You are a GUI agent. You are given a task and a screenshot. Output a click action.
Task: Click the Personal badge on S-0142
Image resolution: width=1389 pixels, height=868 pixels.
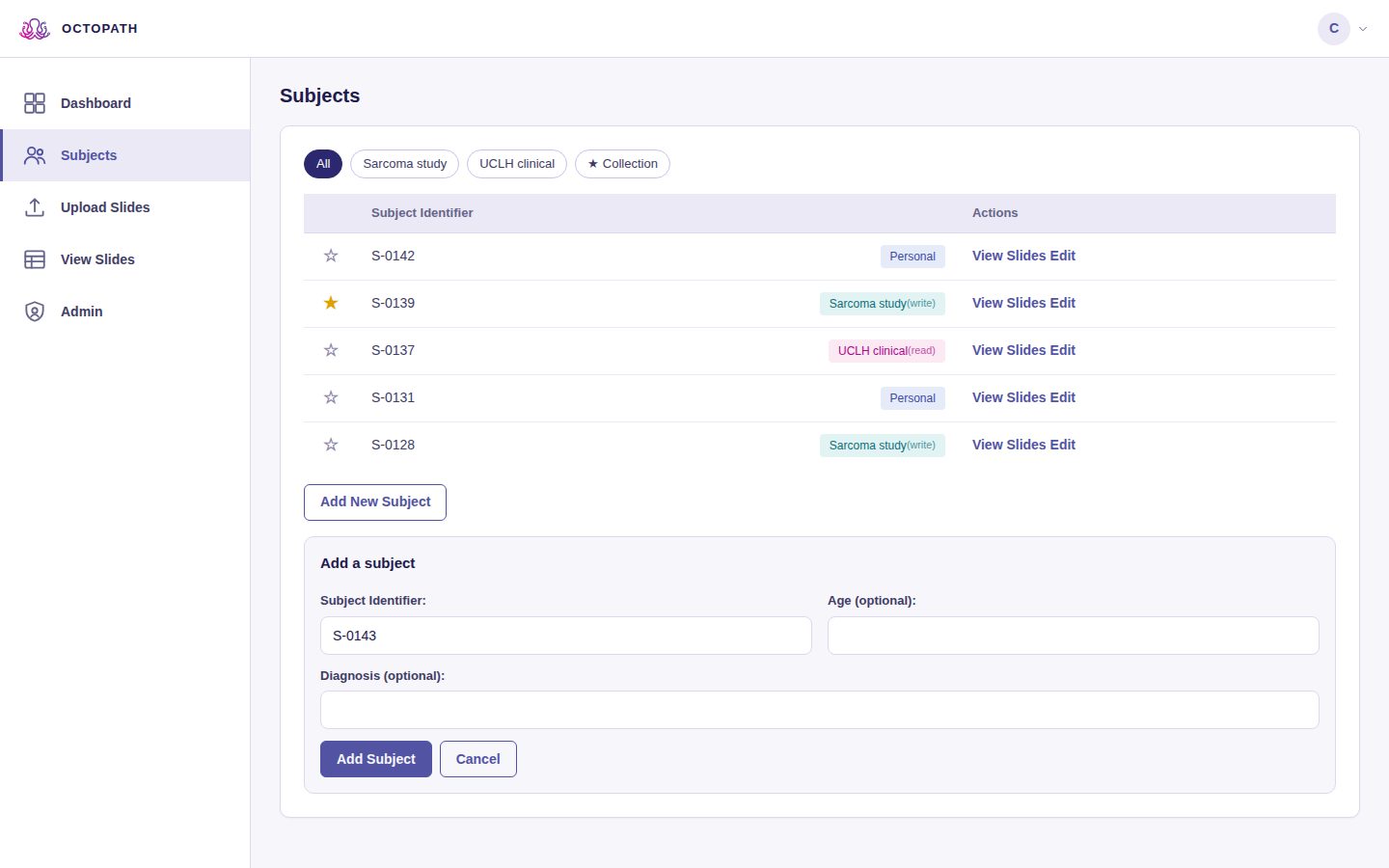point(912,257)
